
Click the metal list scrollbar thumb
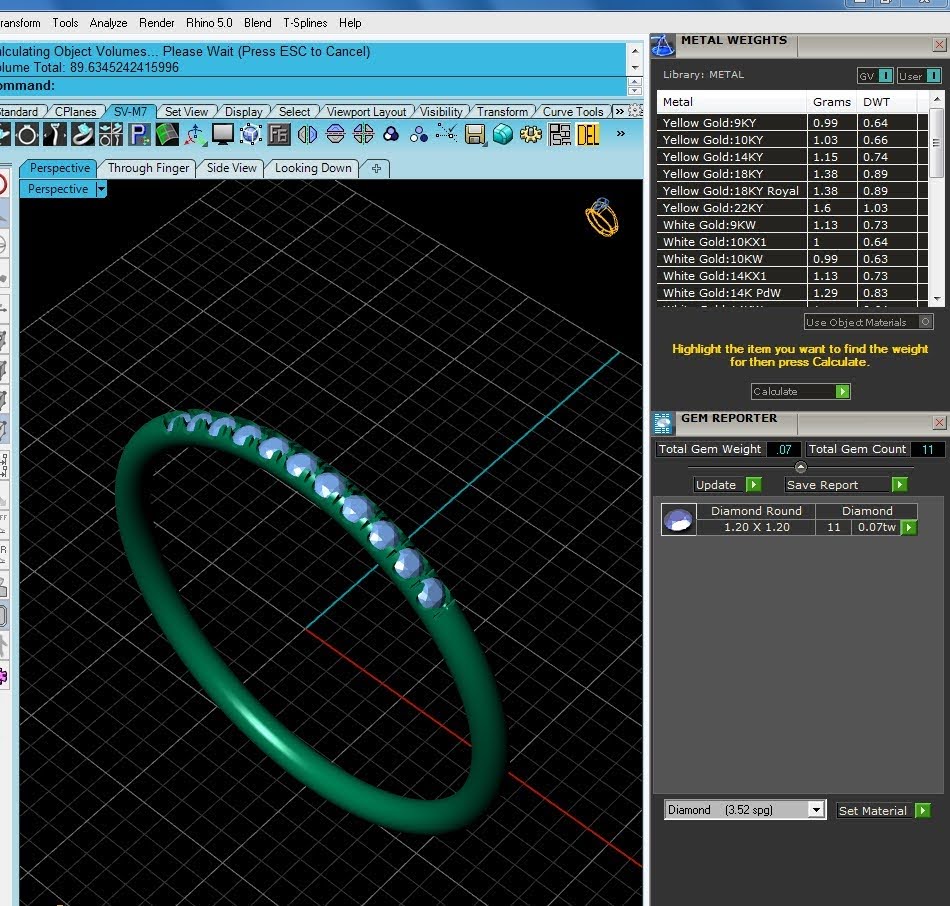[936, 143]
